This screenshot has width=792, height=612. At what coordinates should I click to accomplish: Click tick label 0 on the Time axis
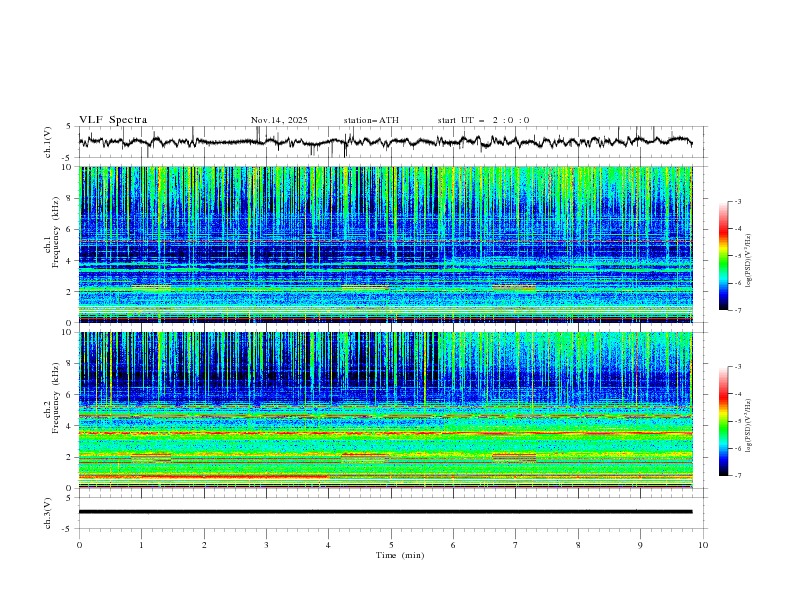point(79,545)
